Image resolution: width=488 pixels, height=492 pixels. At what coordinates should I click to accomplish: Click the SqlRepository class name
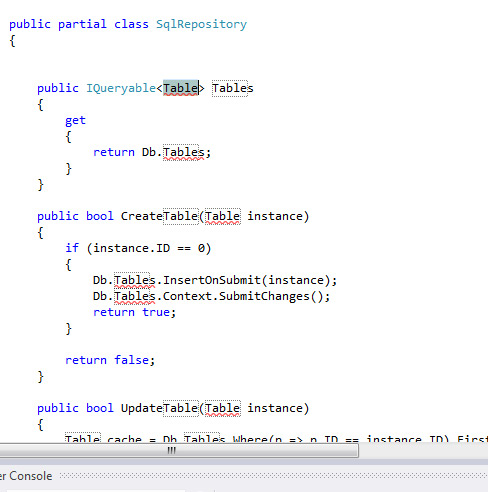(x=201, y=24)
